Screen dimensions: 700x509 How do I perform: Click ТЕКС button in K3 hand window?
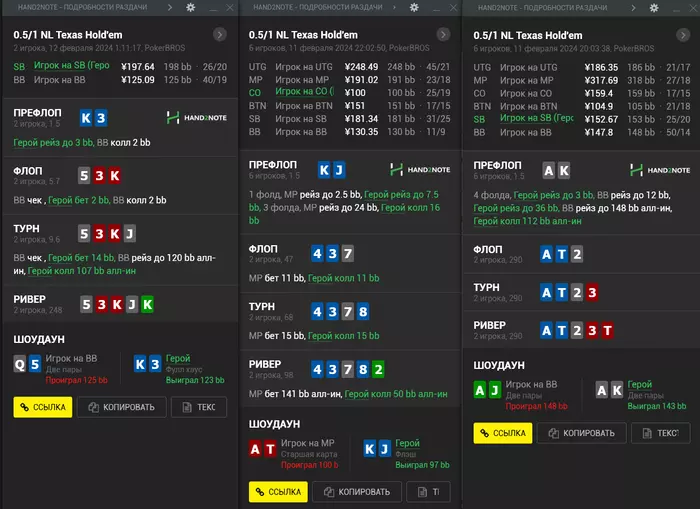pyautogui.click(x=199, y=407)
